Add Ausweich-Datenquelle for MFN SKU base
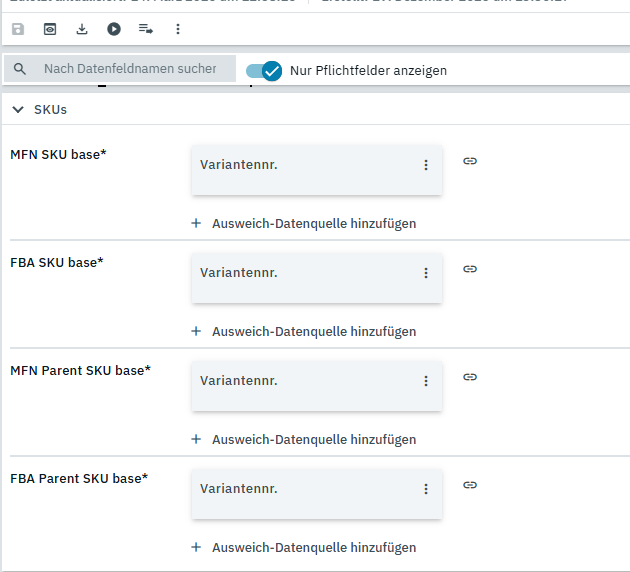Screen dimensions: 630x572 click(303, 223)
